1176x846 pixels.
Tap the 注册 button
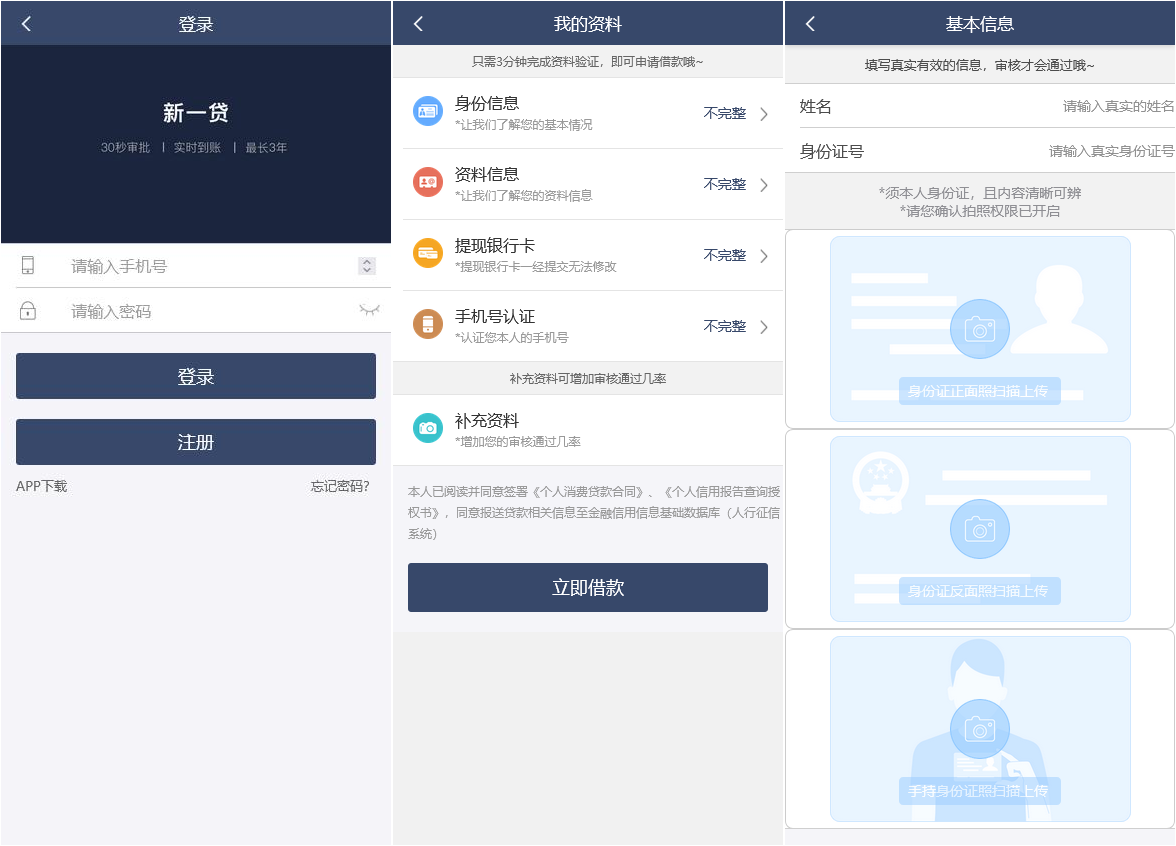pos(196,442)
